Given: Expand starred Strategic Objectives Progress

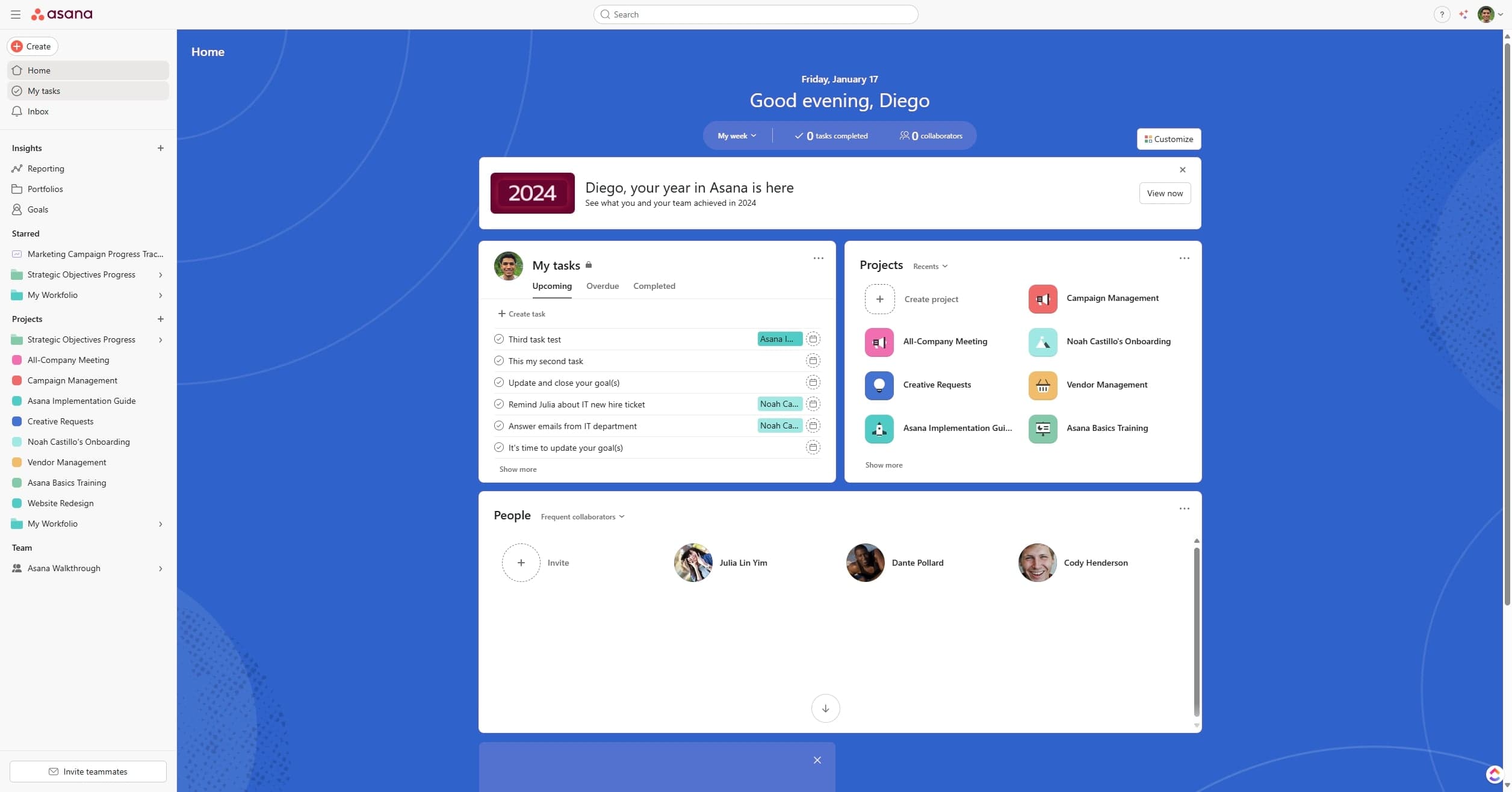Looking at the screenshot, I should click(x=161, y=274).
